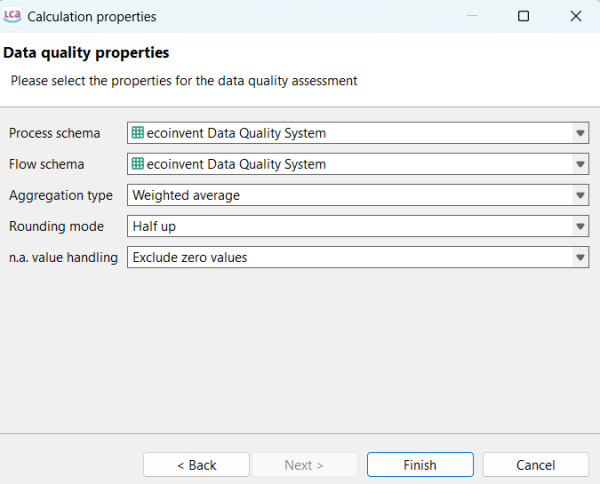Click the table icon in the Process schema field

138,133
